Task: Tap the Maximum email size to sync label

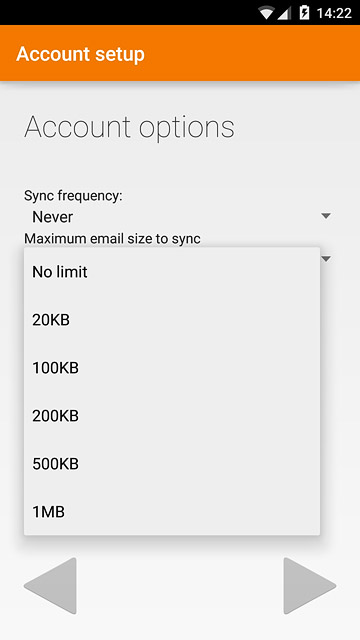Action: [x=112, y=238]
